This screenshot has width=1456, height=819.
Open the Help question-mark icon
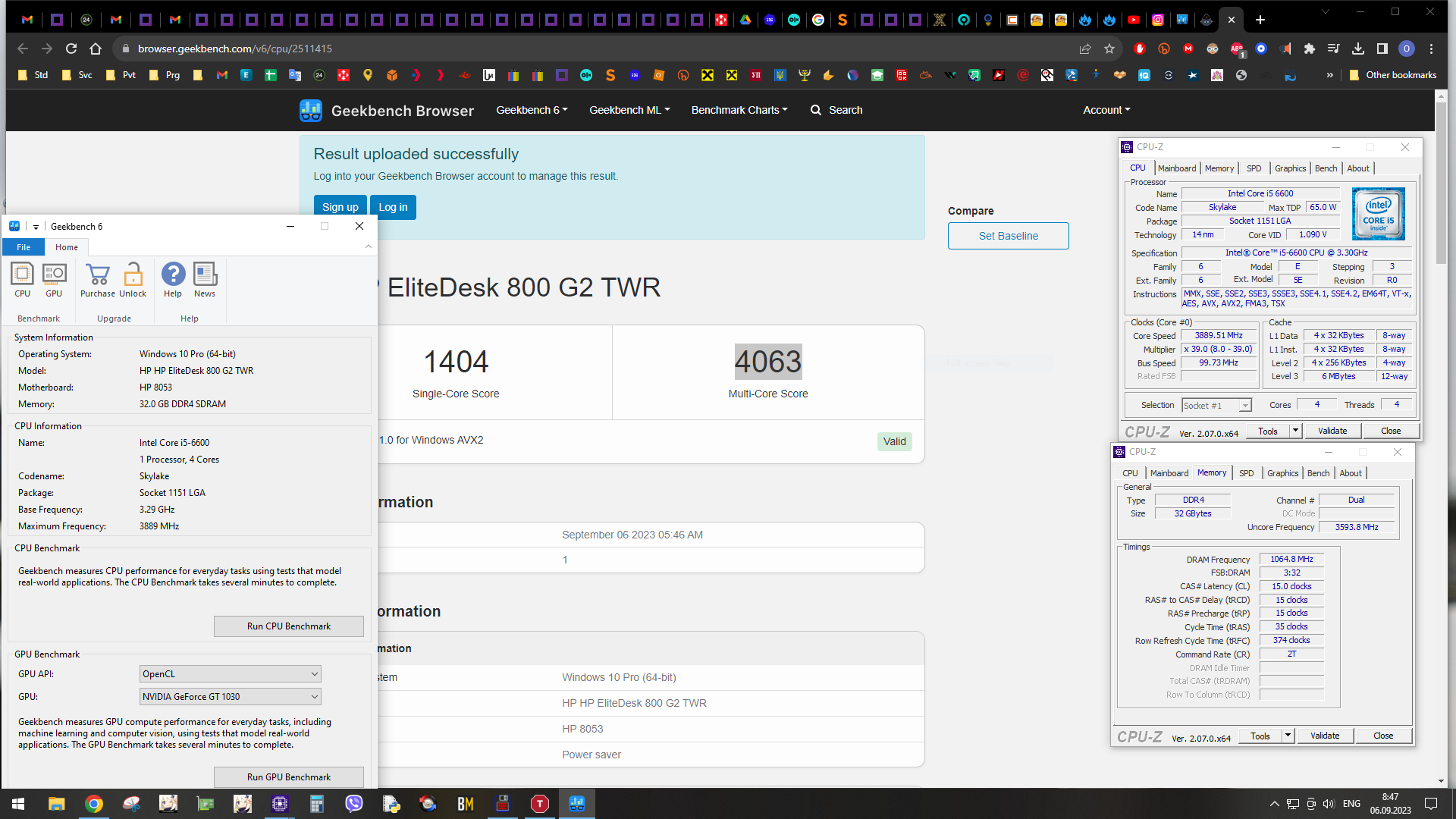[x=173, y=279]
